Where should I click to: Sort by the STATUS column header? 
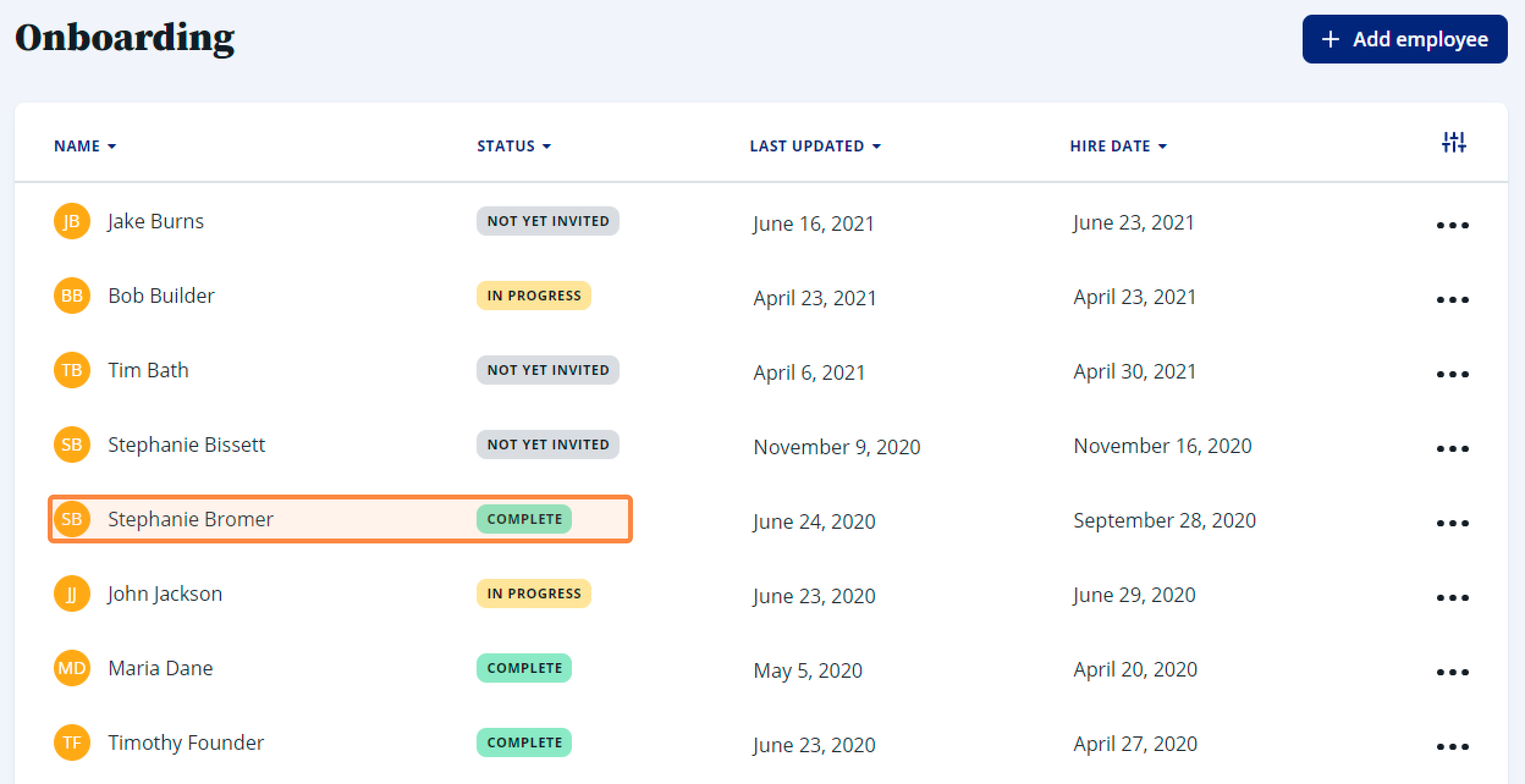(514, 146)
